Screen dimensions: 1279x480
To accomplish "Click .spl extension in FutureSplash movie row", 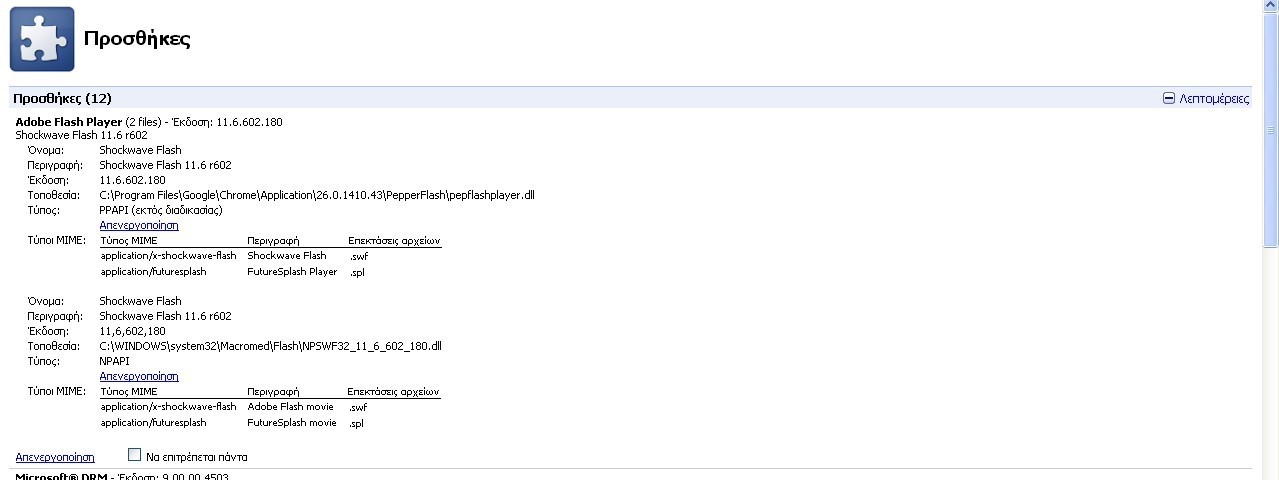I will coord(356,423).
